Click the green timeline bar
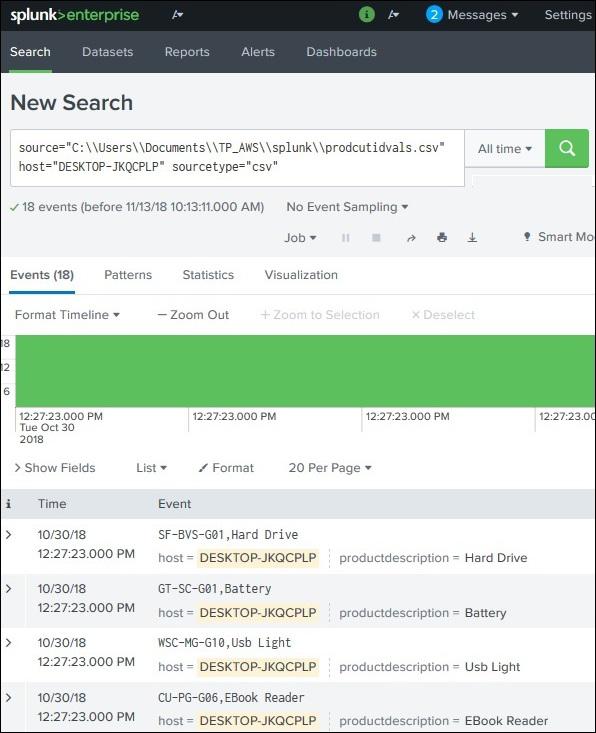596x733 pixels. pos(305,371)
